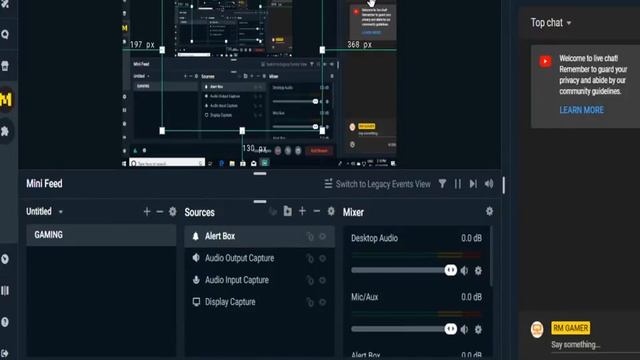Toggle lock on Display Capture source
Image resolution: width=640 pixels, height=360 pixels.
click(x=310, y=302)
